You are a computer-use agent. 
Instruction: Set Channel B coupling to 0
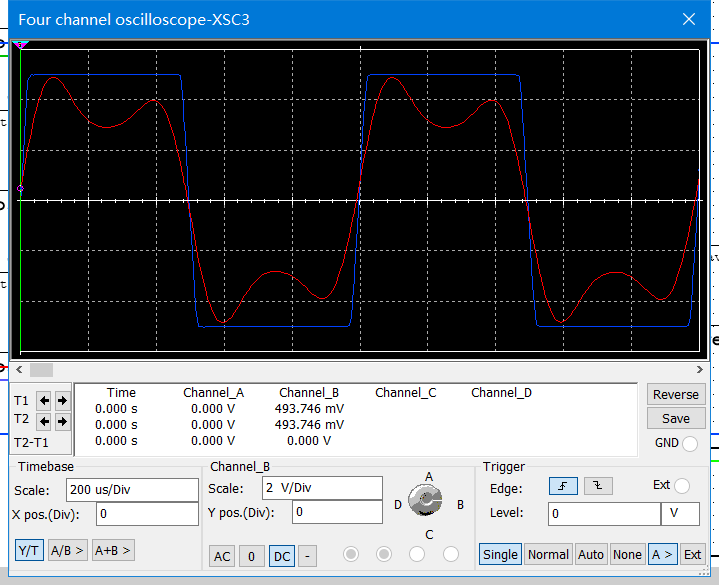click(251, 556)
